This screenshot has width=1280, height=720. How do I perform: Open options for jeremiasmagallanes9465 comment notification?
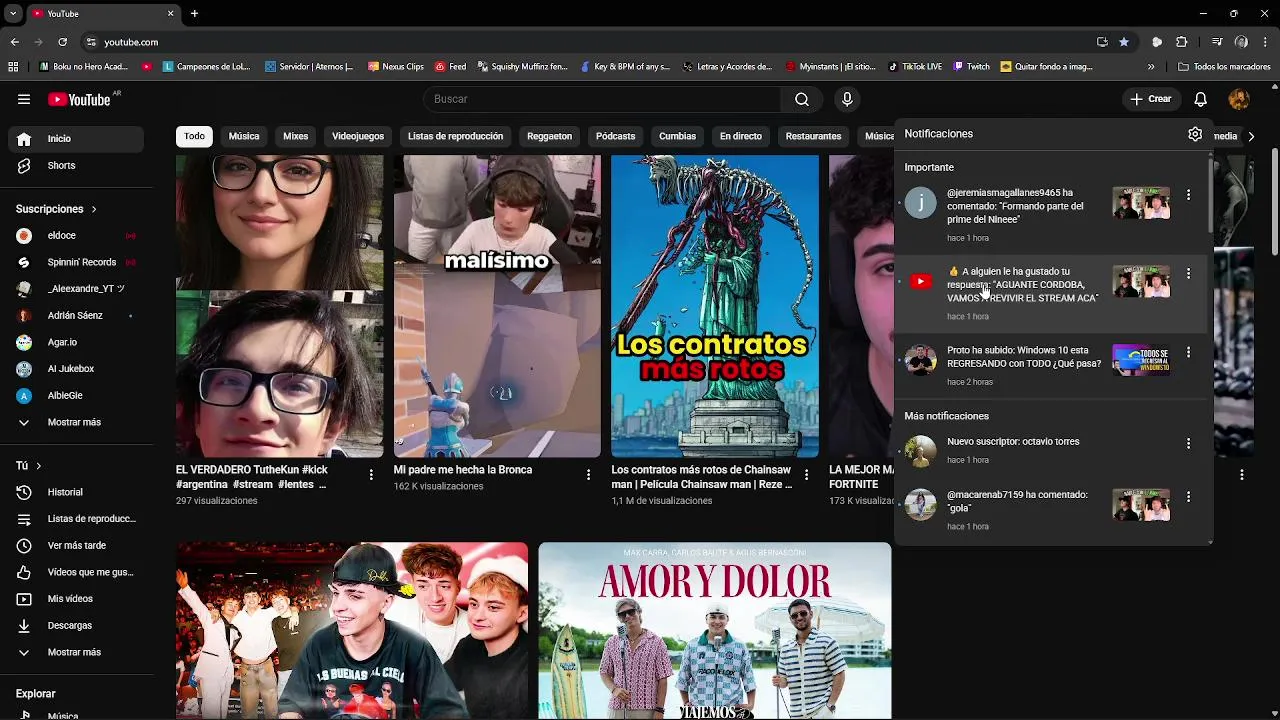pyautogui.click(x=1188, y=195)
